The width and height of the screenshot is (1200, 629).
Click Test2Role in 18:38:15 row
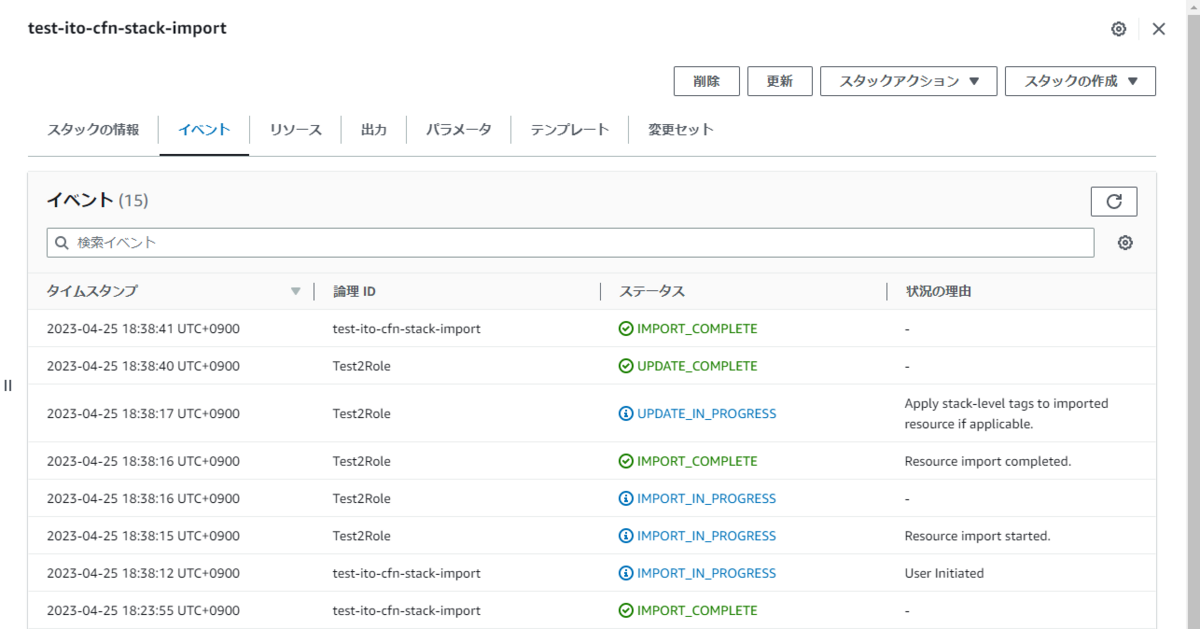coord(362,536)
